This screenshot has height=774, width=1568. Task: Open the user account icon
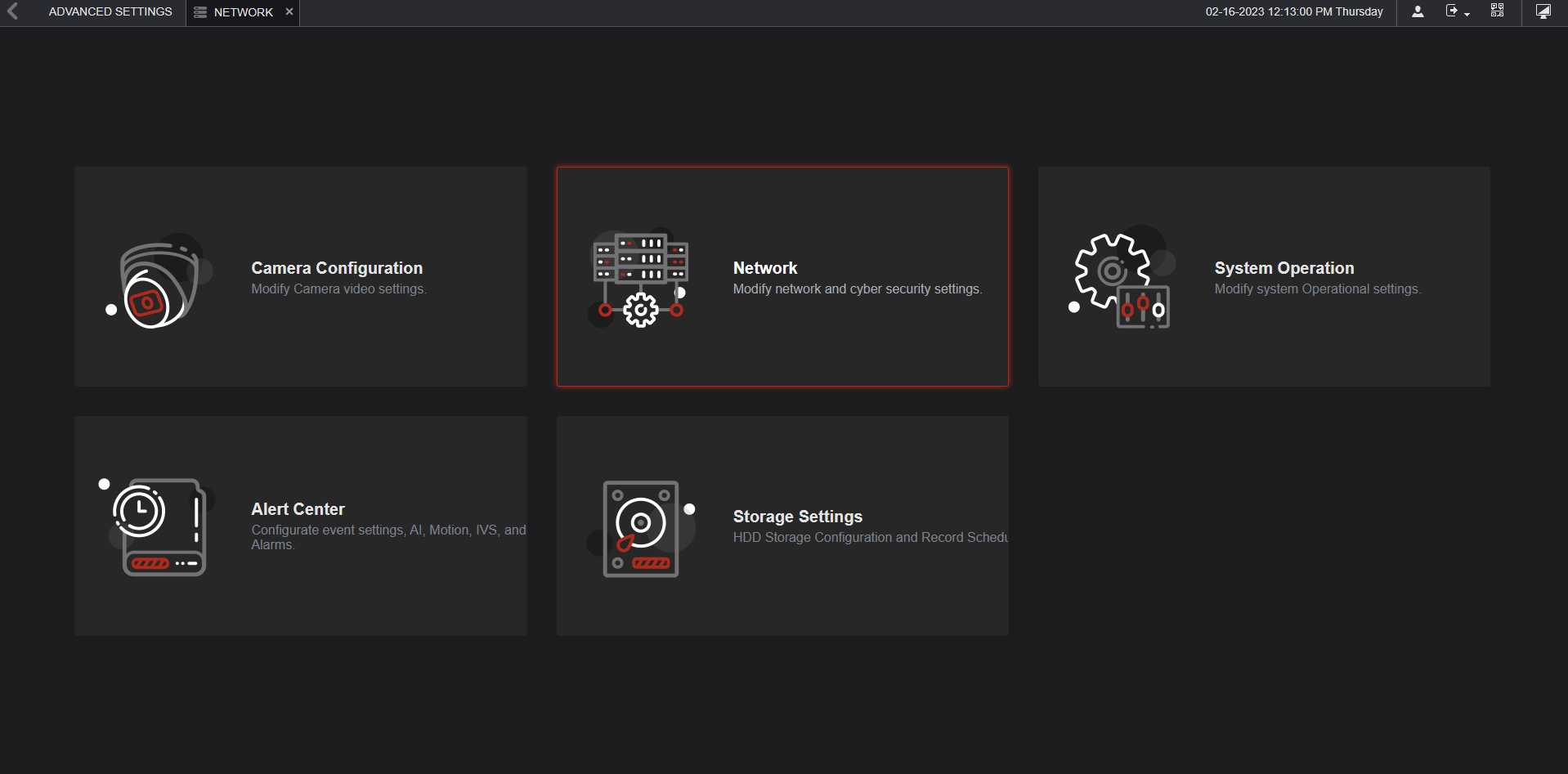click(1418, 11)
